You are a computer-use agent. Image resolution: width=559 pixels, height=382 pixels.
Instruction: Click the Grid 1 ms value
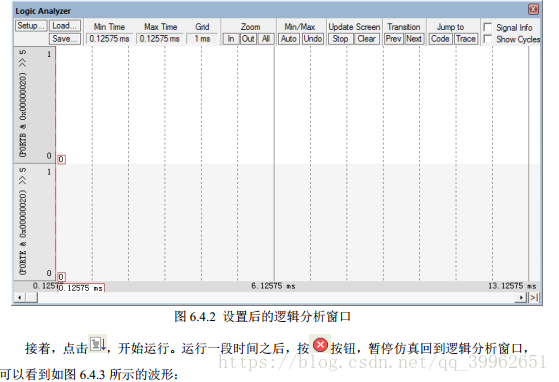click(202, 38)
